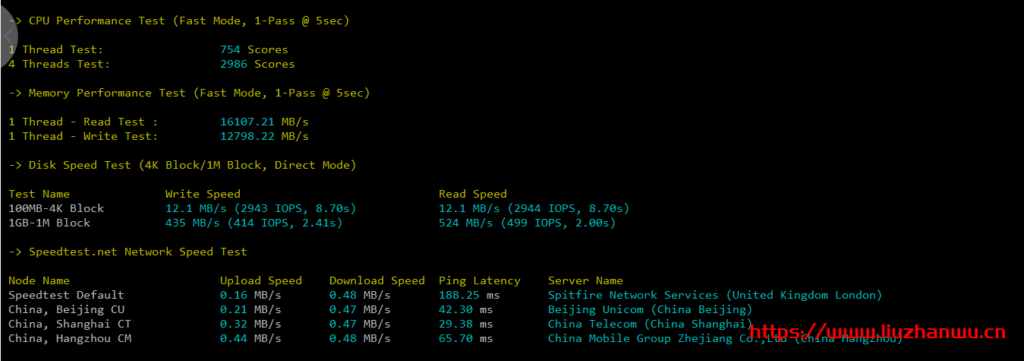Select the 16107.21 MB/s read value
This screenshot has height=361, width=1024.
point(264,122)
